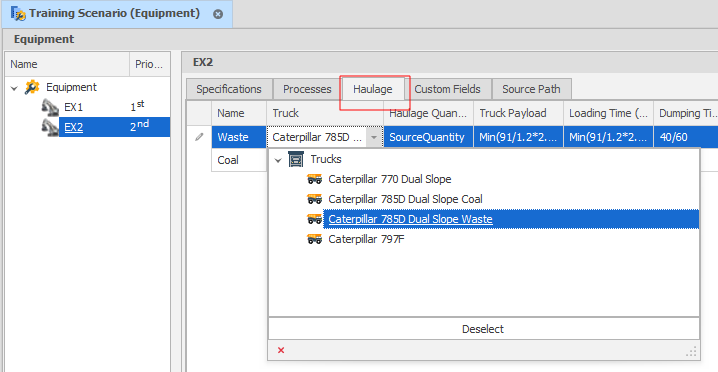Click the EX1 excavator icon
The width and height of the screenshot is (718, 372).
pyautogui.click(x=50, y=107)
